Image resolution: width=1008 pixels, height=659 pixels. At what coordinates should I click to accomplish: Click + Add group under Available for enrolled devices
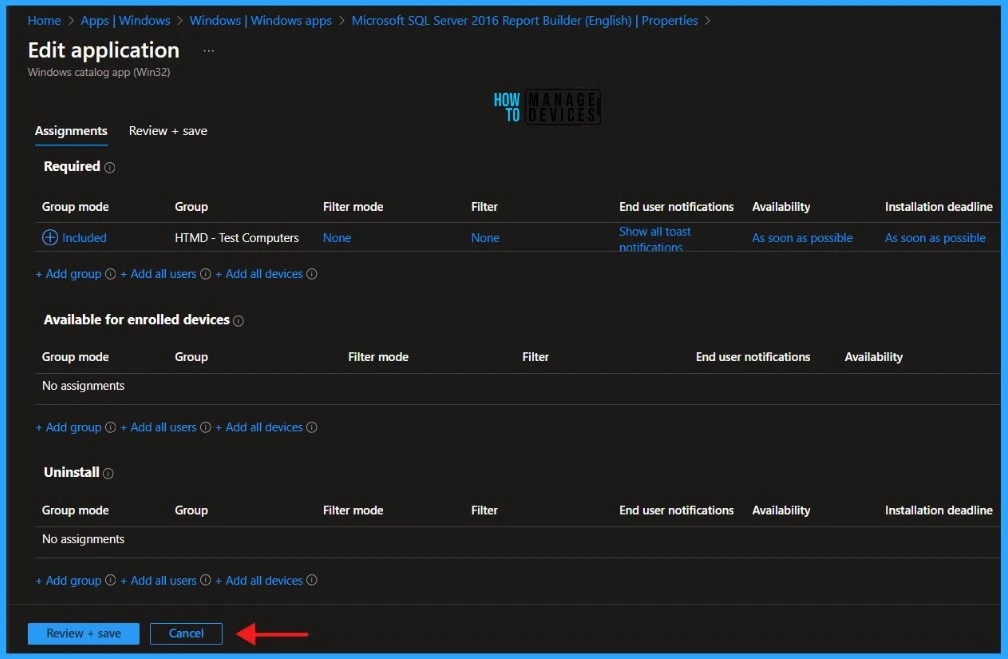click(68, 427)
